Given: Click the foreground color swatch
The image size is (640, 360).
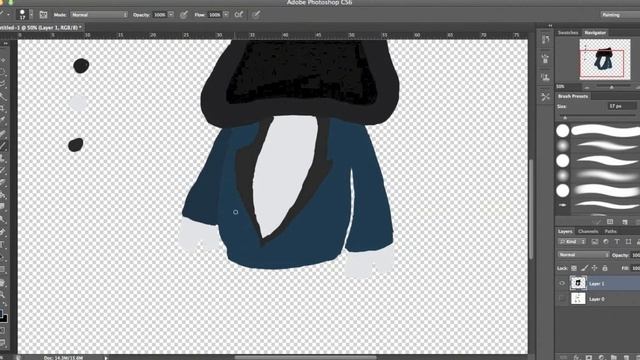Looking at the screenshot, I should tap(2, 313).
